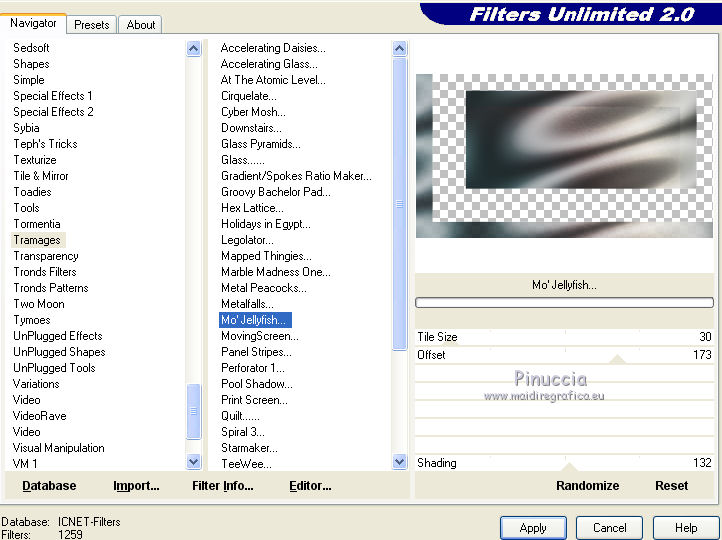Click the Cancel button
Viewport: 722px width, 540px height.
coord(609,528)
